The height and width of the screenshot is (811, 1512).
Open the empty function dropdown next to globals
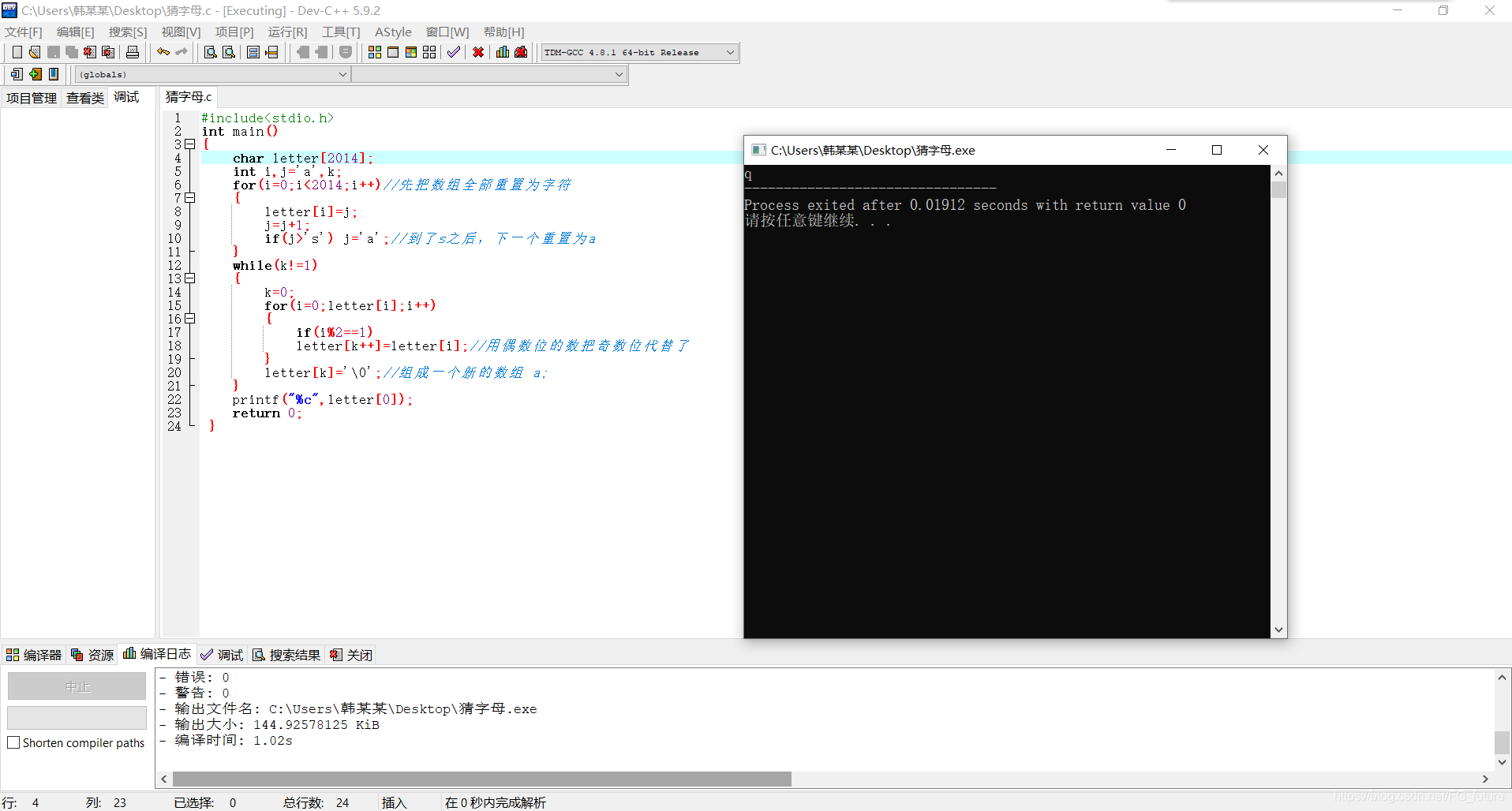[489, 74]
